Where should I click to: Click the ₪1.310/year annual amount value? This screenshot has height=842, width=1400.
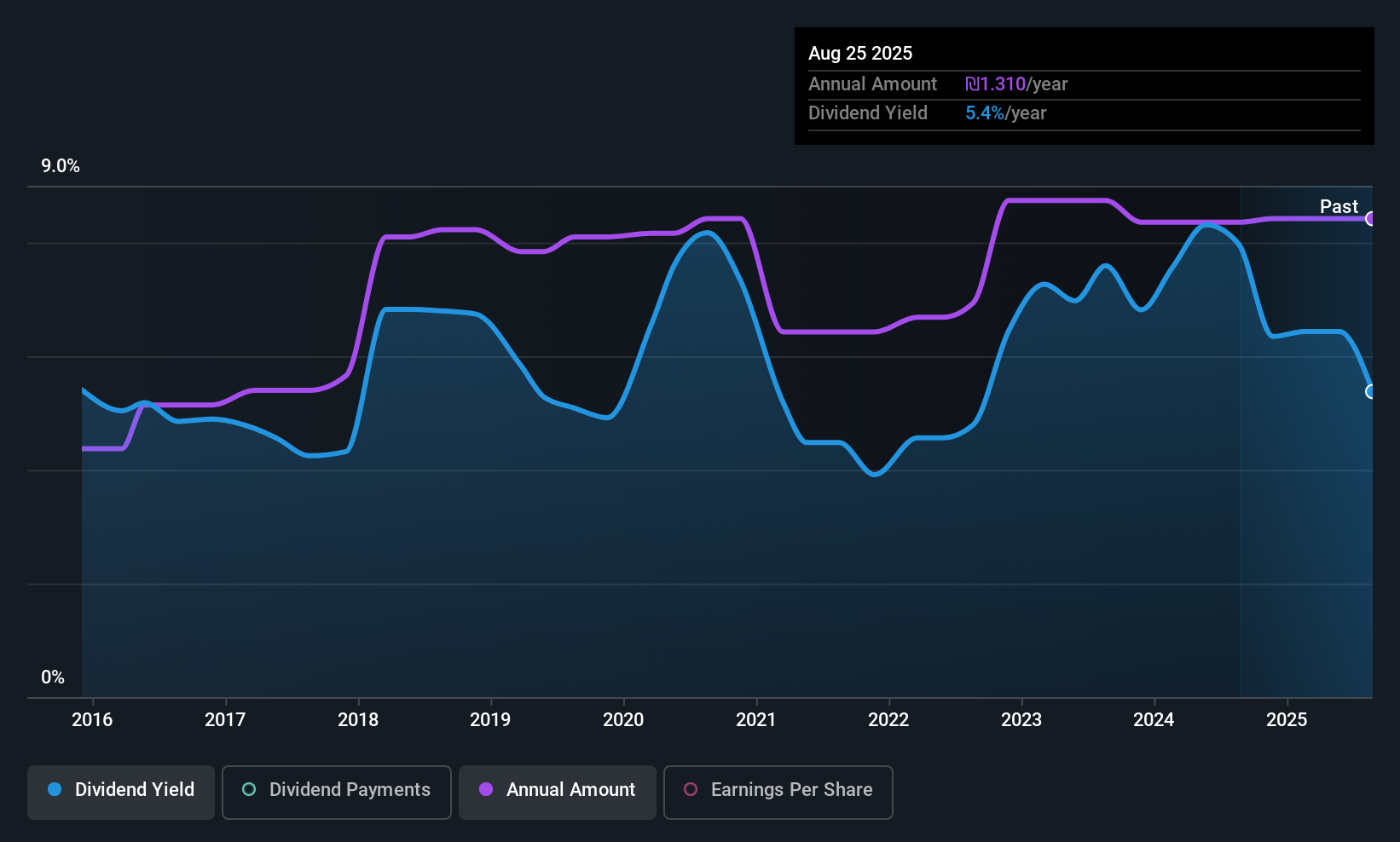[1016, 84]
